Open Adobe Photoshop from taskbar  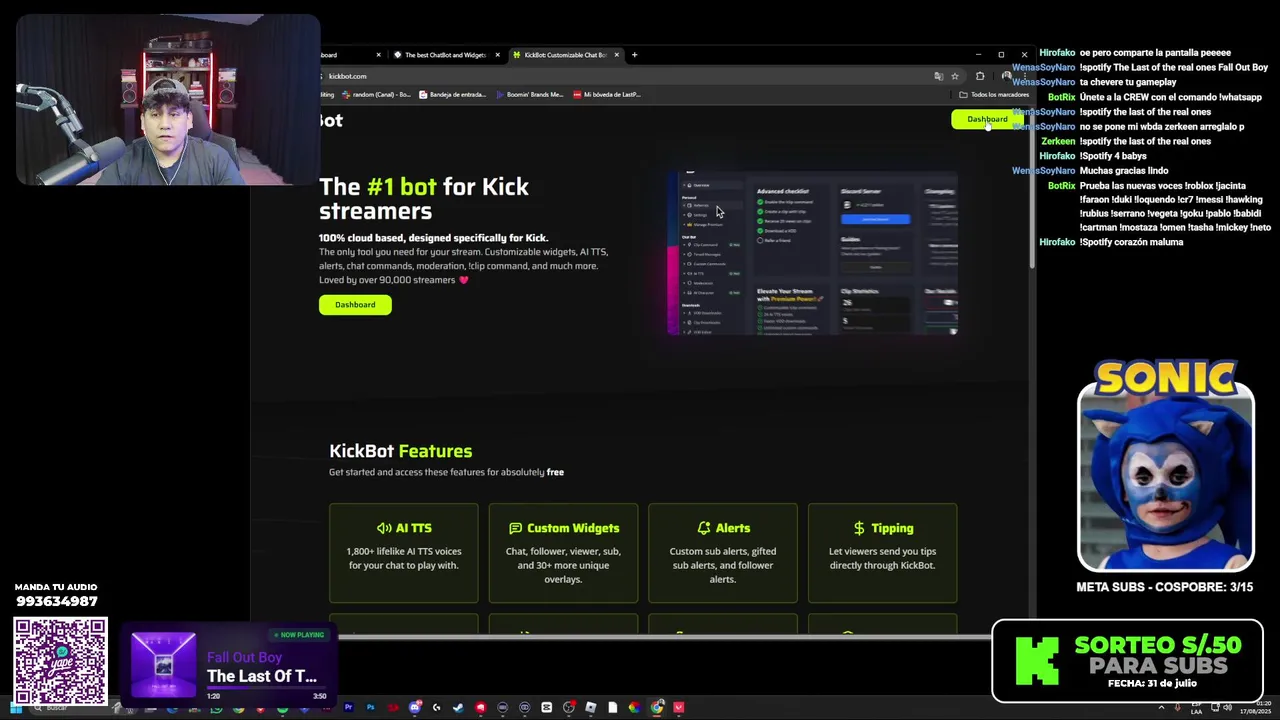coord(371,707)
